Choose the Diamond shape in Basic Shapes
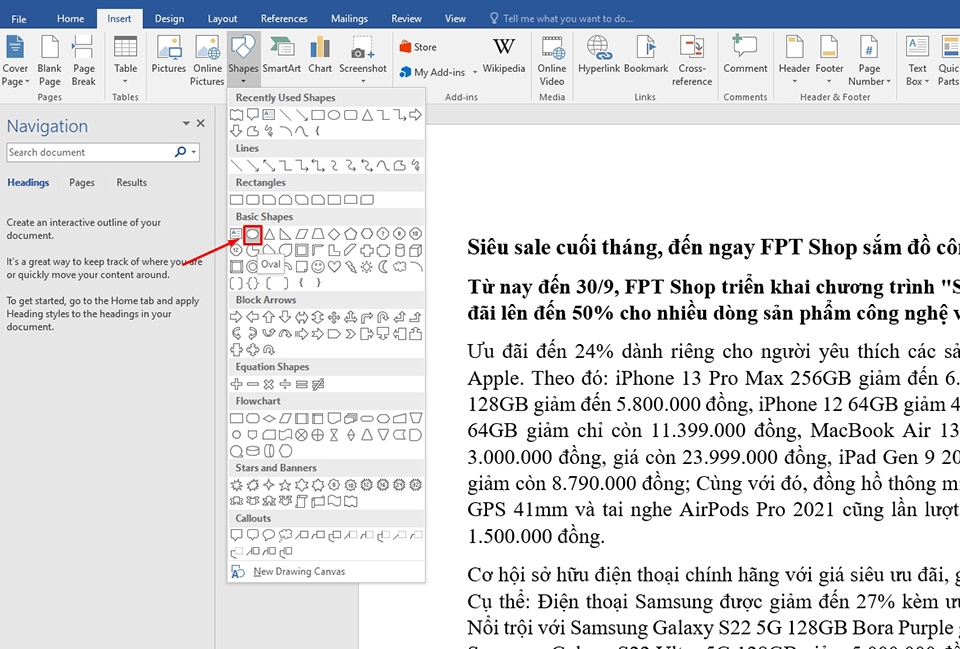The image size is (960, 649). (334, 234)
